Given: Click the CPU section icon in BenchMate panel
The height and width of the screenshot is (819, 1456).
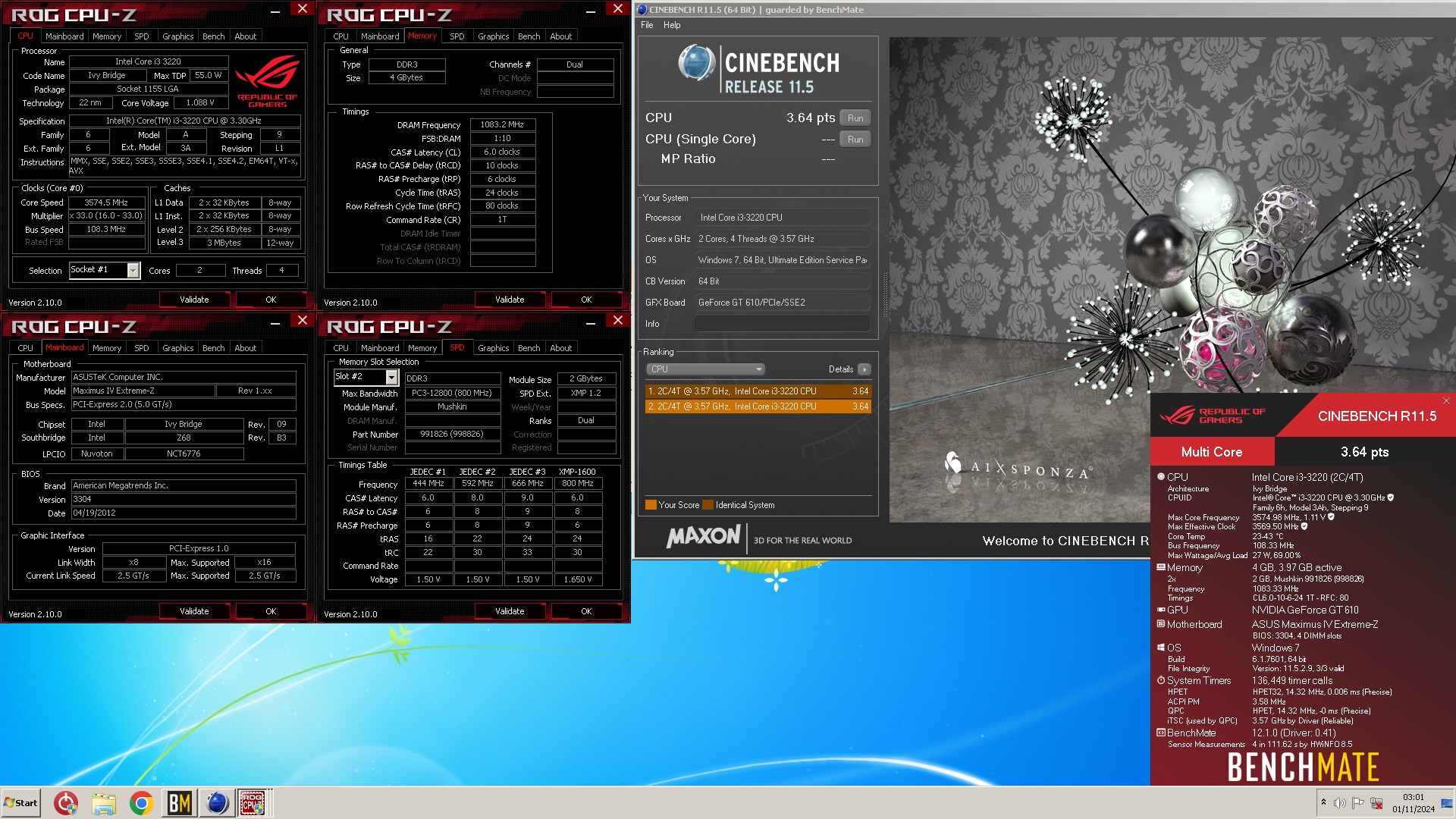Looking at the screenshot, I should [1161, 477].
